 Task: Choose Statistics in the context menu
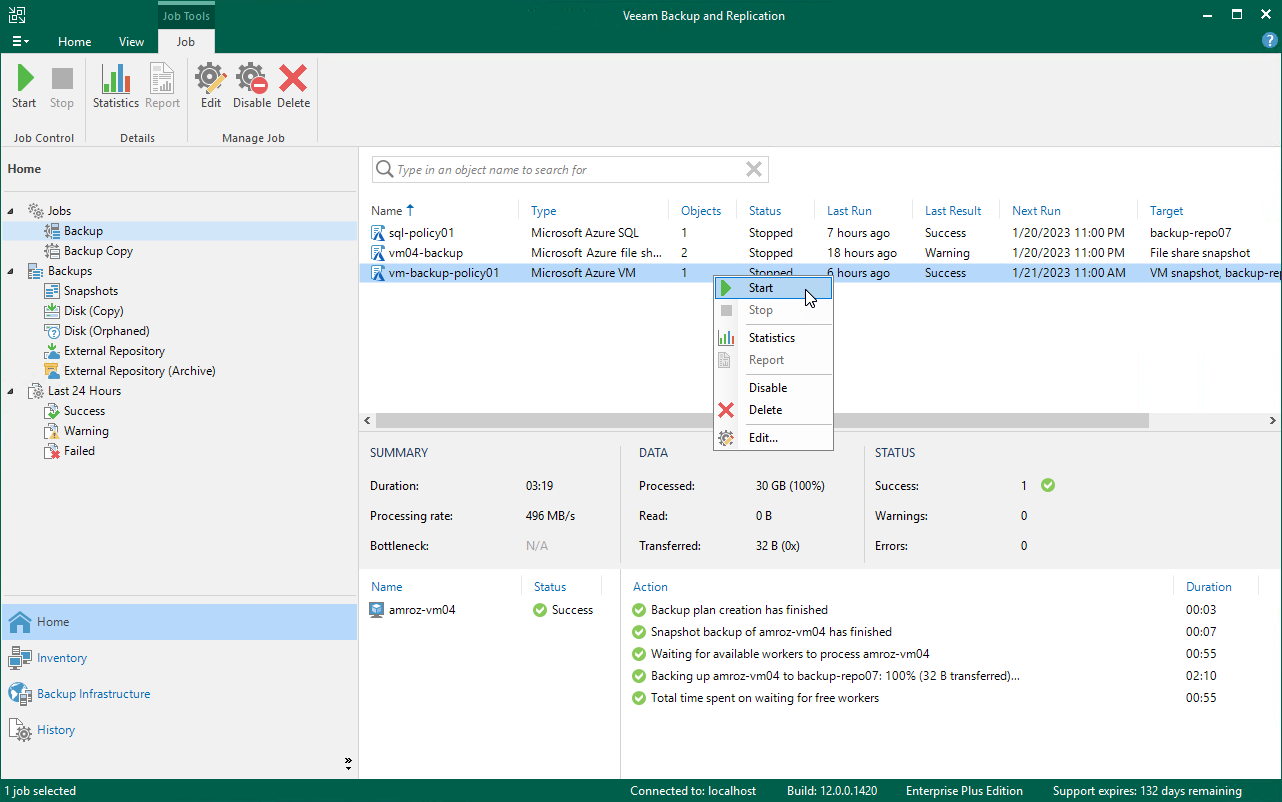(x=772, y=338)
